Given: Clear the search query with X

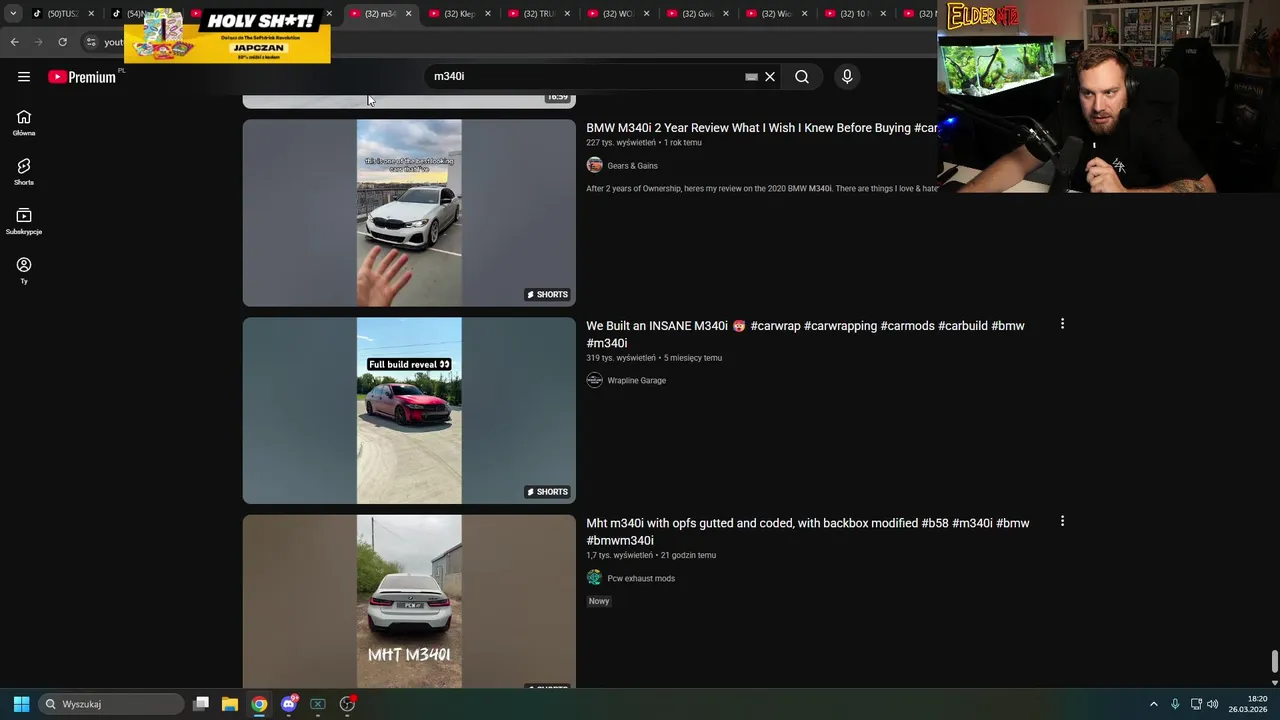Looking at the screenshot, I should click(x=770, y=77).
